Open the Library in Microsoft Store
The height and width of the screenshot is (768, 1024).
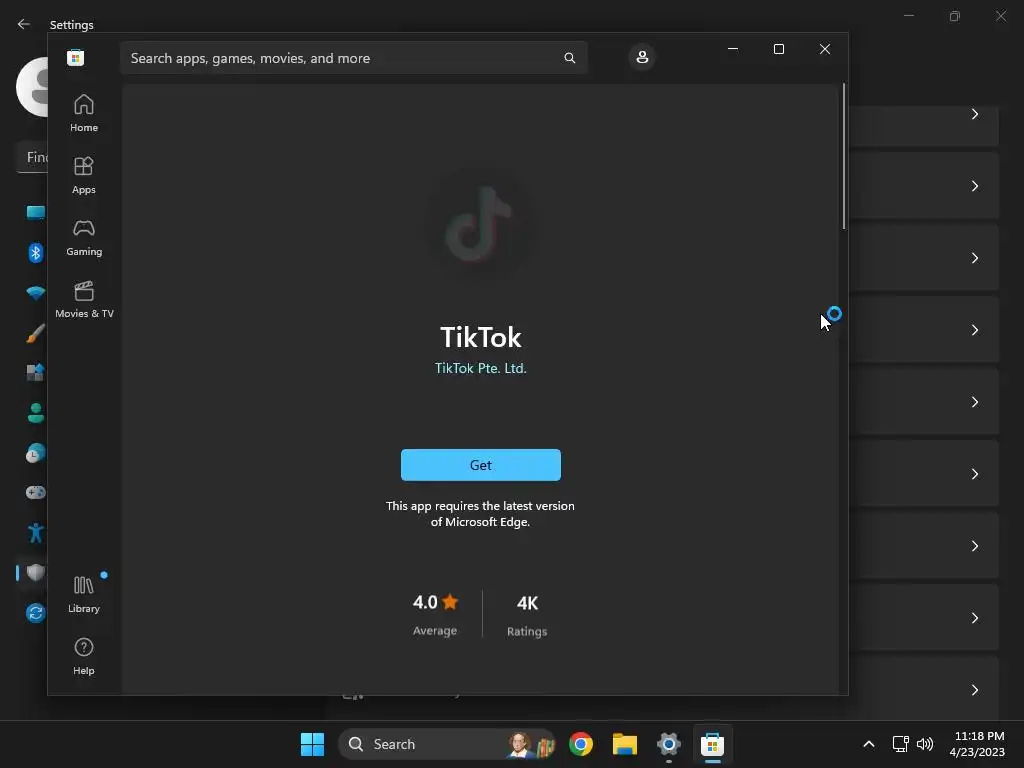[84, 594]
